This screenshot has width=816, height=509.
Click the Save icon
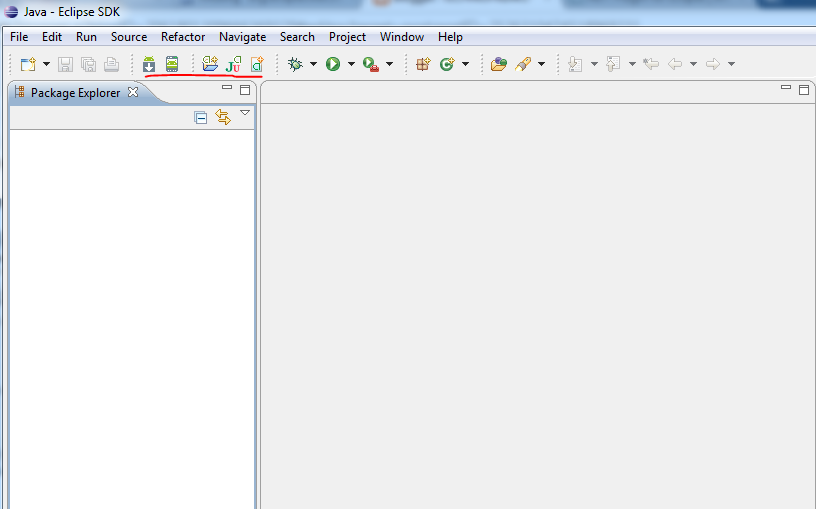point(65,64)
